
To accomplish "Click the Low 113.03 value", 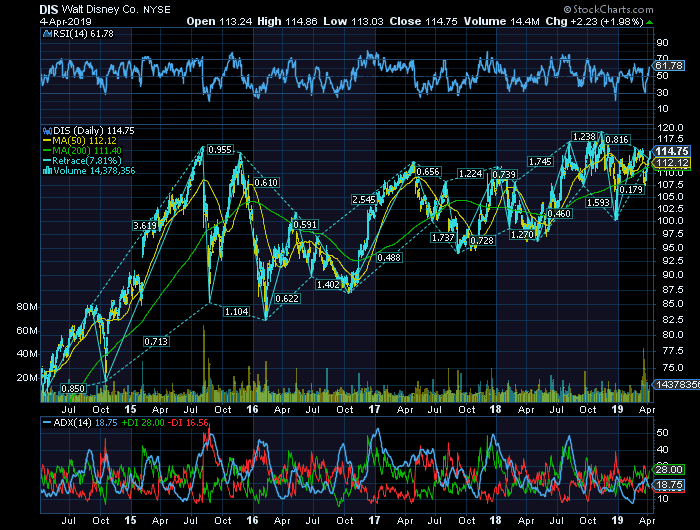I will tap(354, 21).
